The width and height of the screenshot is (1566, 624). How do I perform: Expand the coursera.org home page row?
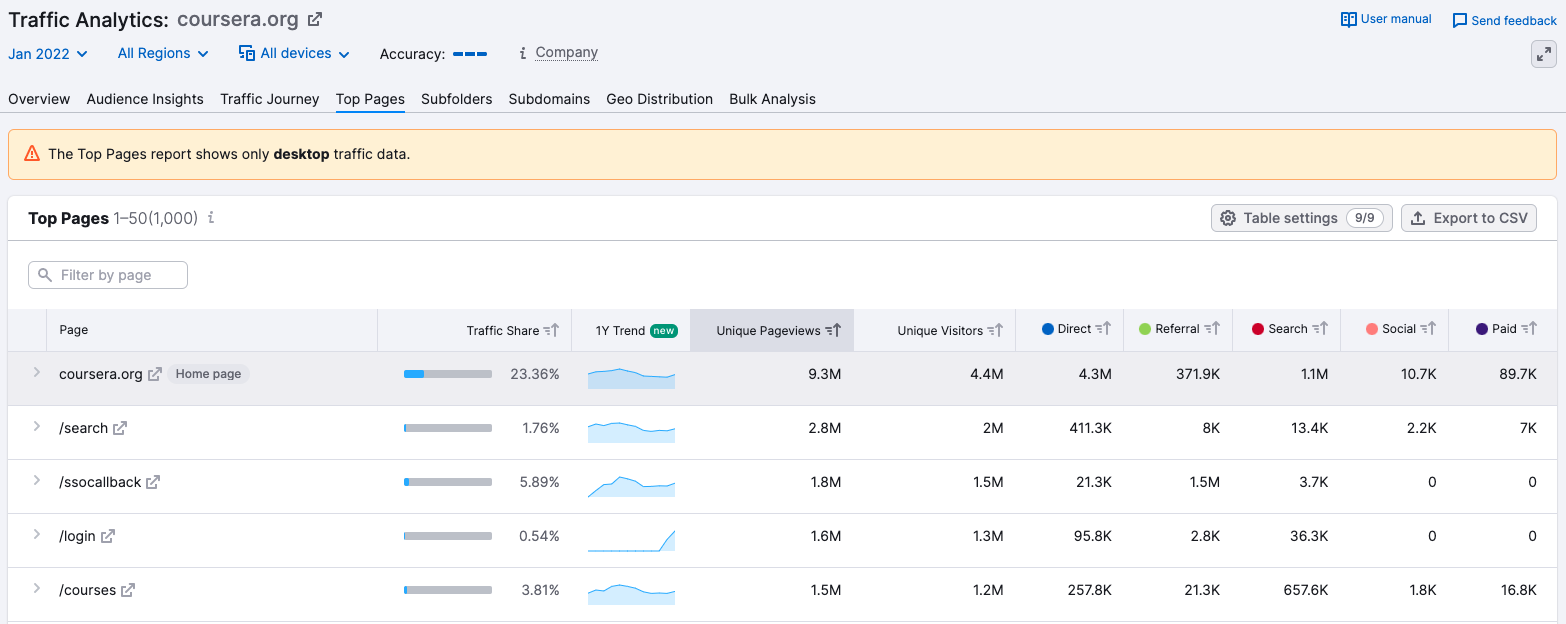[x=36, y=372]
